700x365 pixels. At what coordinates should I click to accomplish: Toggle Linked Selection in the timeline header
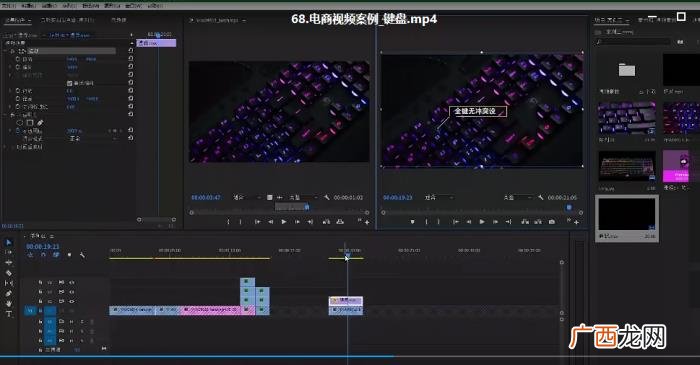click(x=56, y=255)
